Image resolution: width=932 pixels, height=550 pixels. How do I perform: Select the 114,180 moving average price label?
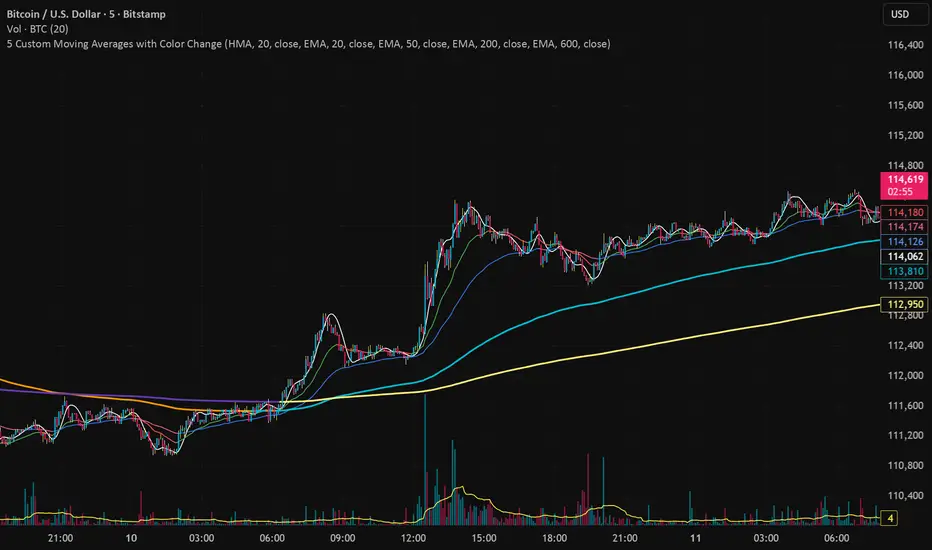click(904, 212)
